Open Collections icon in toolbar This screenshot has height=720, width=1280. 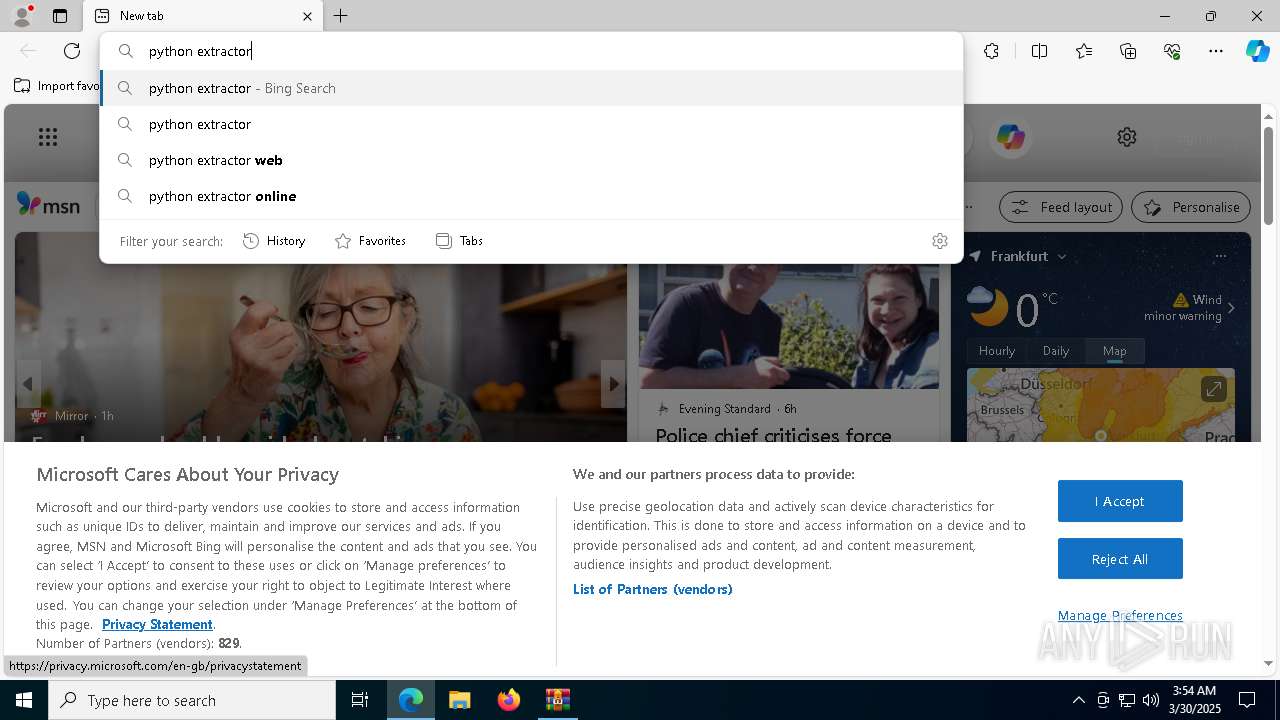click(x=1128, y=51)
